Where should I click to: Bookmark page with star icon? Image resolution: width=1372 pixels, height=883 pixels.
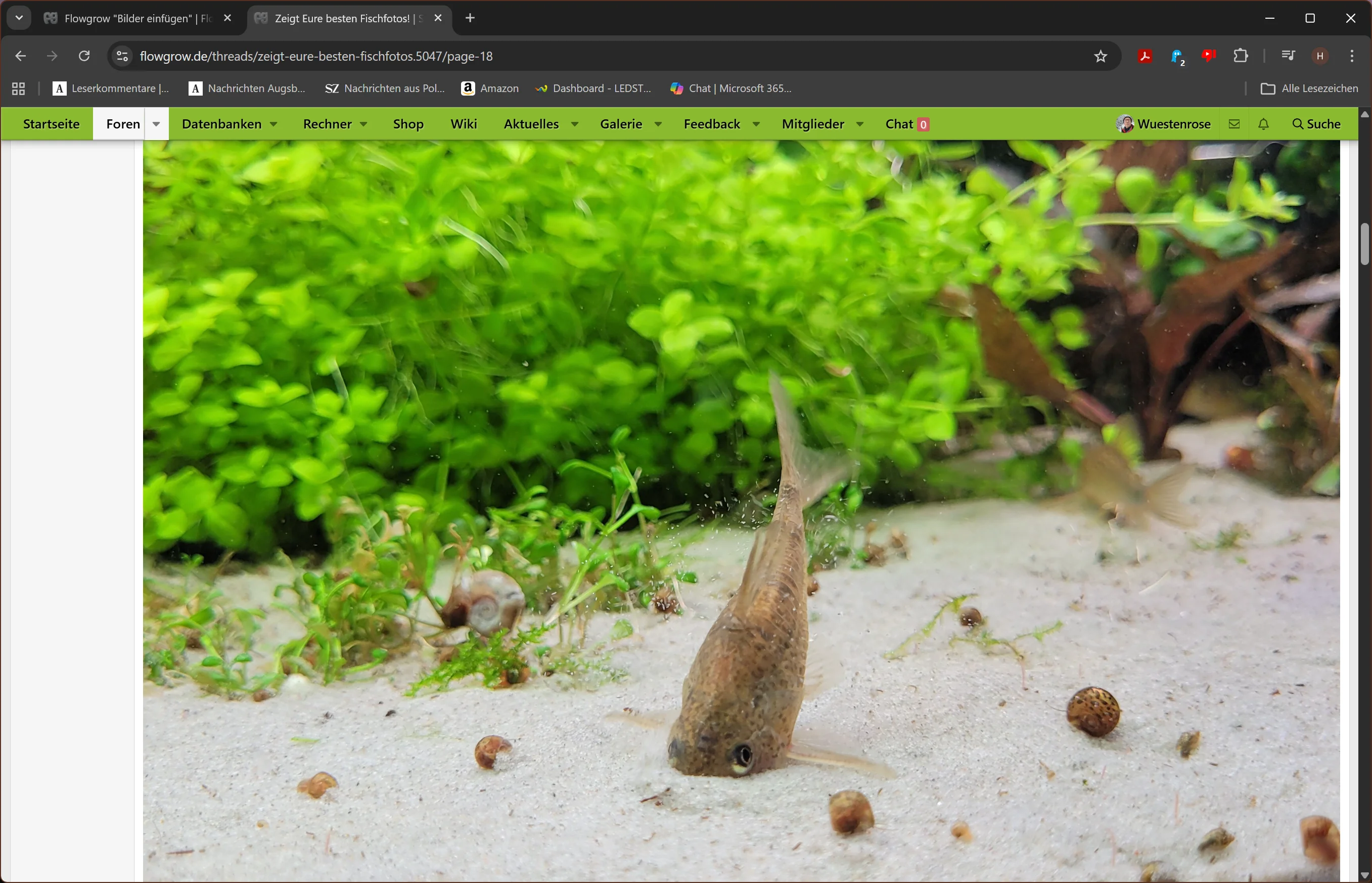[1101, 56]
